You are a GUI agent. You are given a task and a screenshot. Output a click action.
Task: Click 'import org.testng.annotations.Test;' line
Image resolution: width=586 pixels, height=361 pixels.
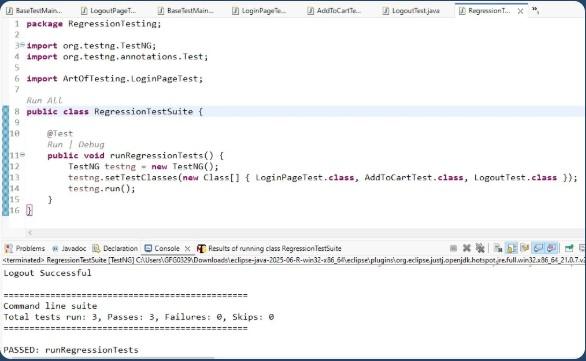(117, 57)
